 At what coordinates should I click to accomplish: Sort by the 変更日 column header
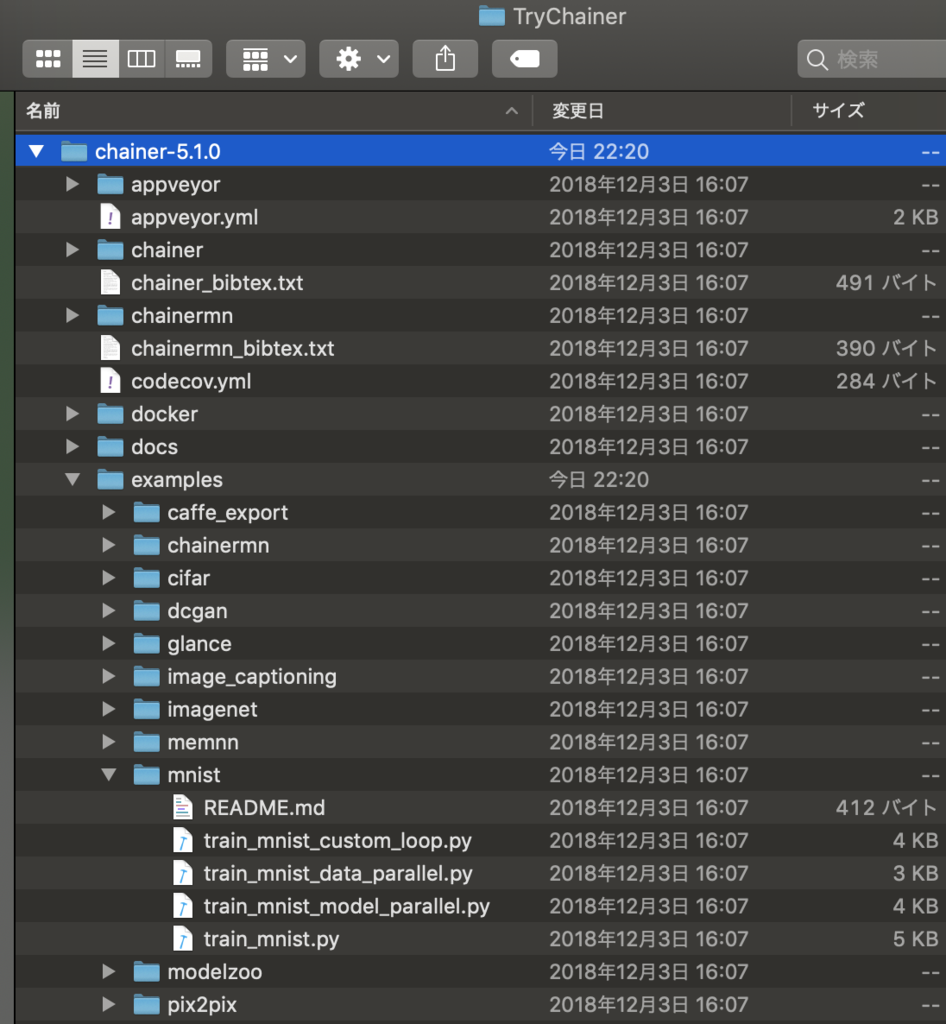(x=662, y=111)
